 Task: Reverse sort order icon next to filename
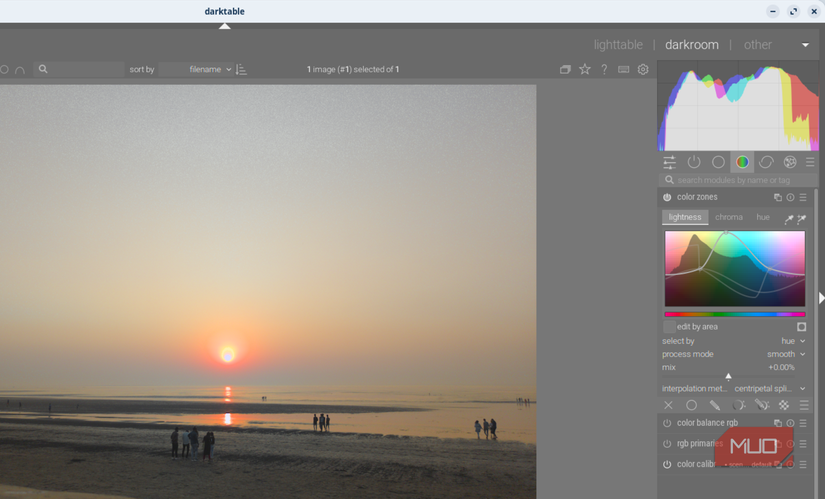pyautogui.click(x=242, y=69)
